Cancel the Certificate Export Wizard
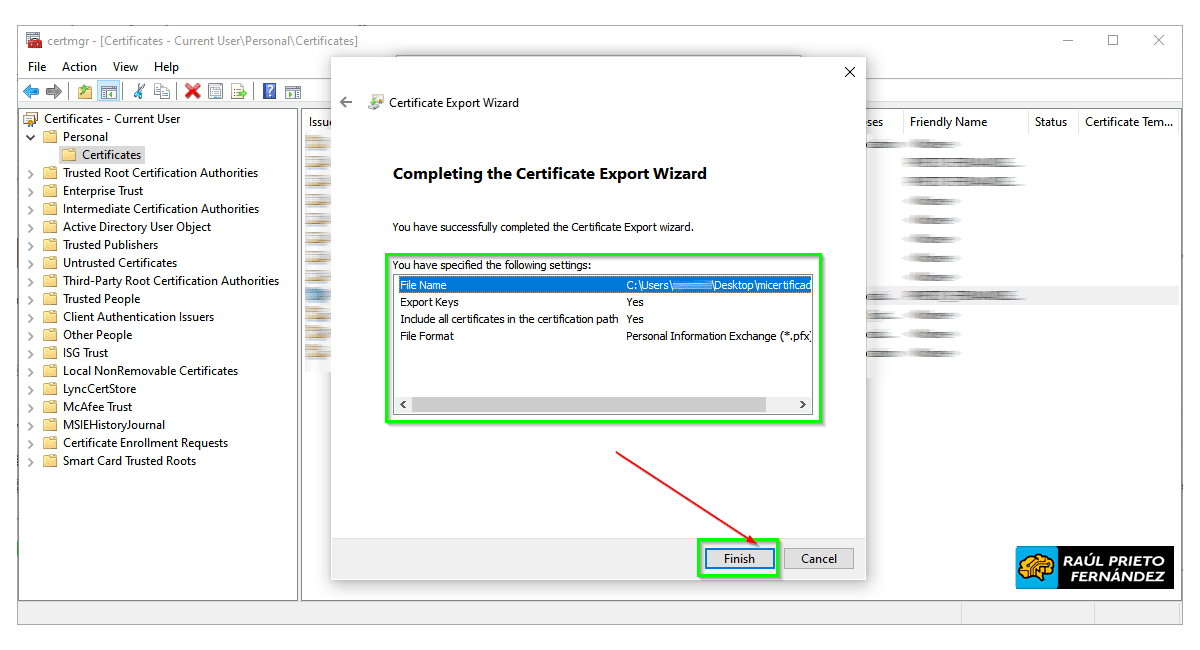Screen dimensions: 1200x650 click(818, 559)
